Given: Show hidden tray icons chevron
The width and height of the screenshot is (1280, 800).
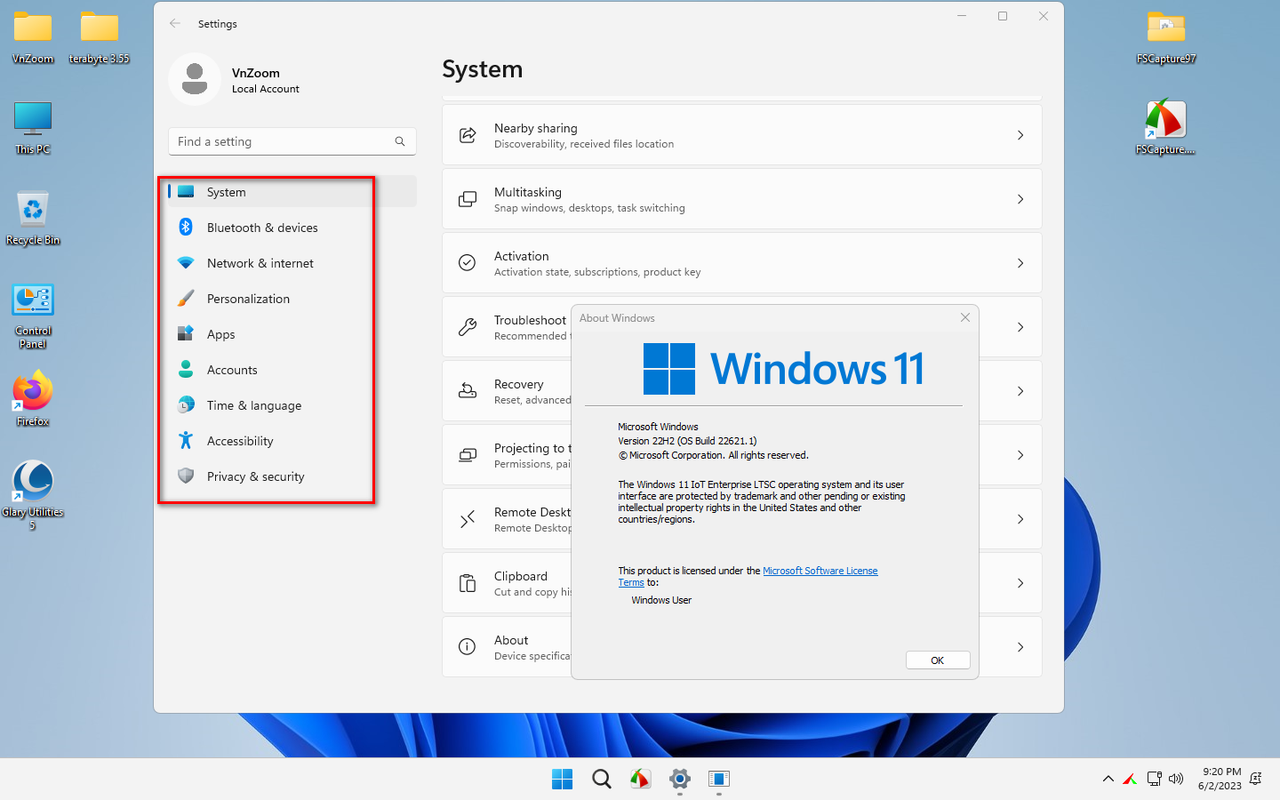Looking at the screenshot, I should pos(1108,778).
